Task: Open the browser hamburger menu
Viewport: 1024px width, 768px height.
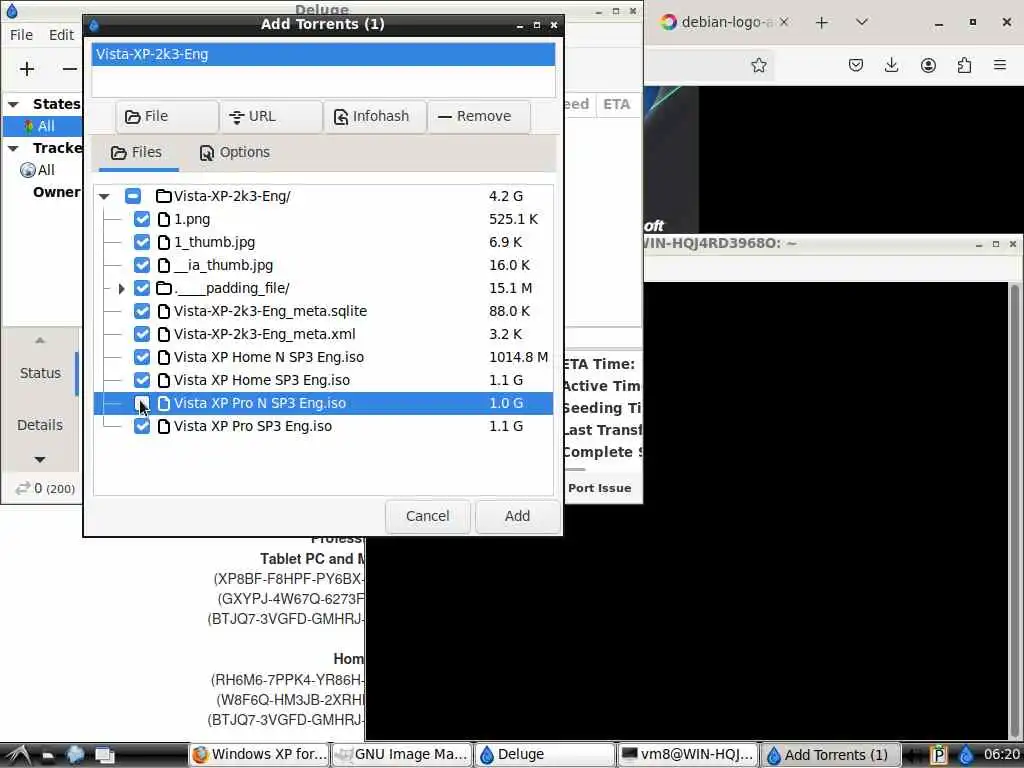Action: (x=1000, y=65)
